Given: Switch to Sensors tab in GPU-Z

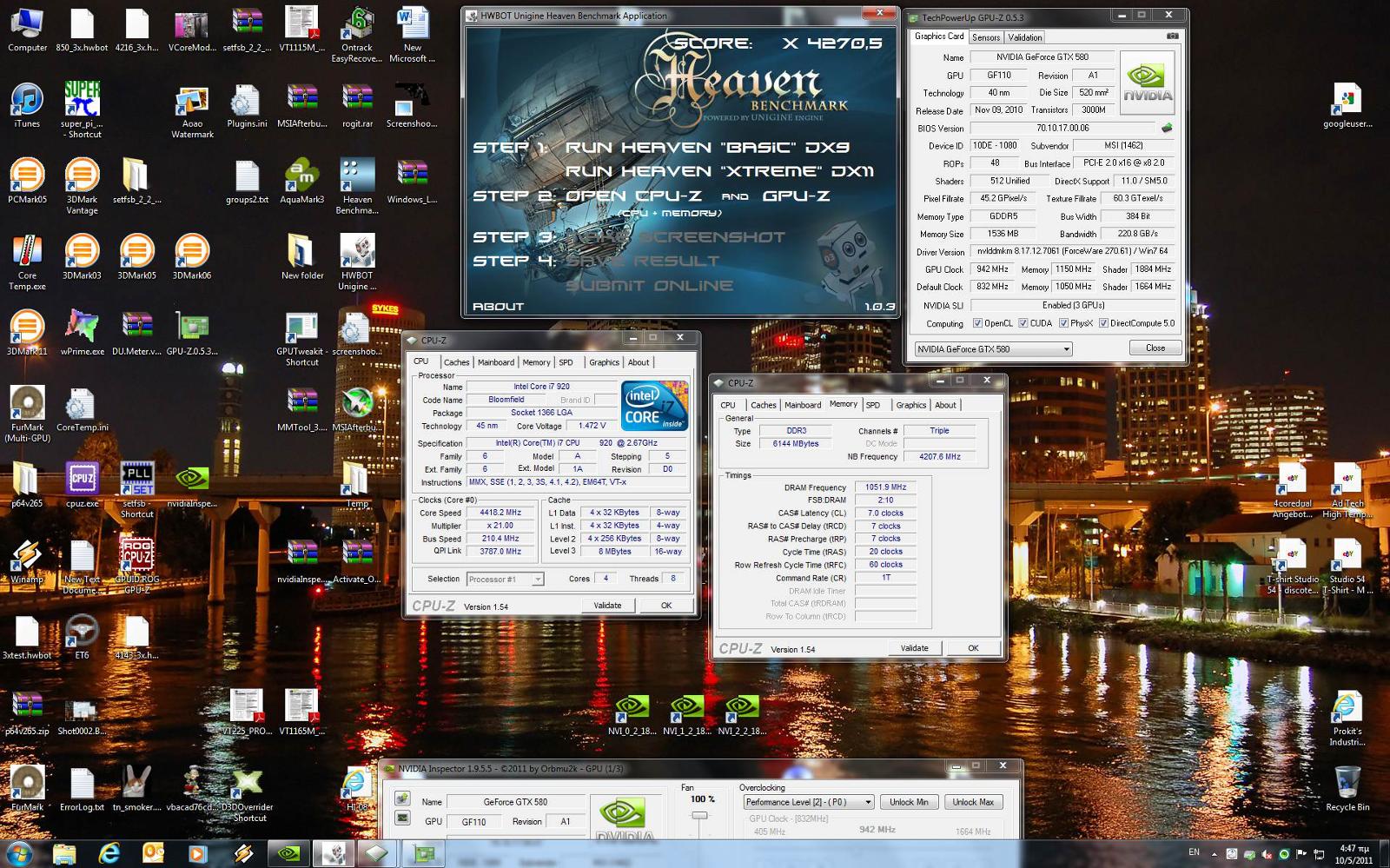Looking at the screenshot, I should (x=986, y=37).
